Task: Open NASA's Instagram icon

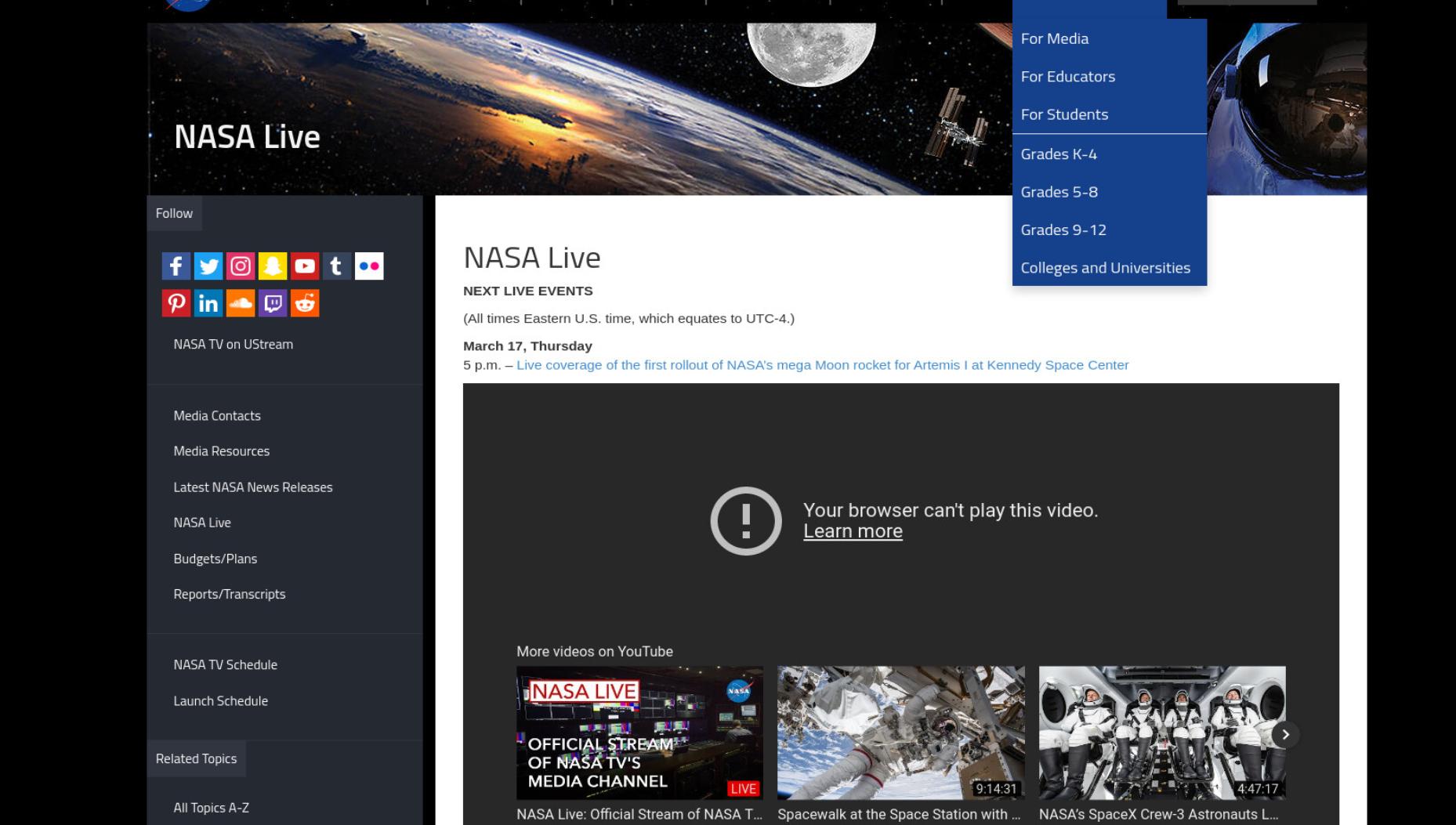Action: [x=241, y=266]
